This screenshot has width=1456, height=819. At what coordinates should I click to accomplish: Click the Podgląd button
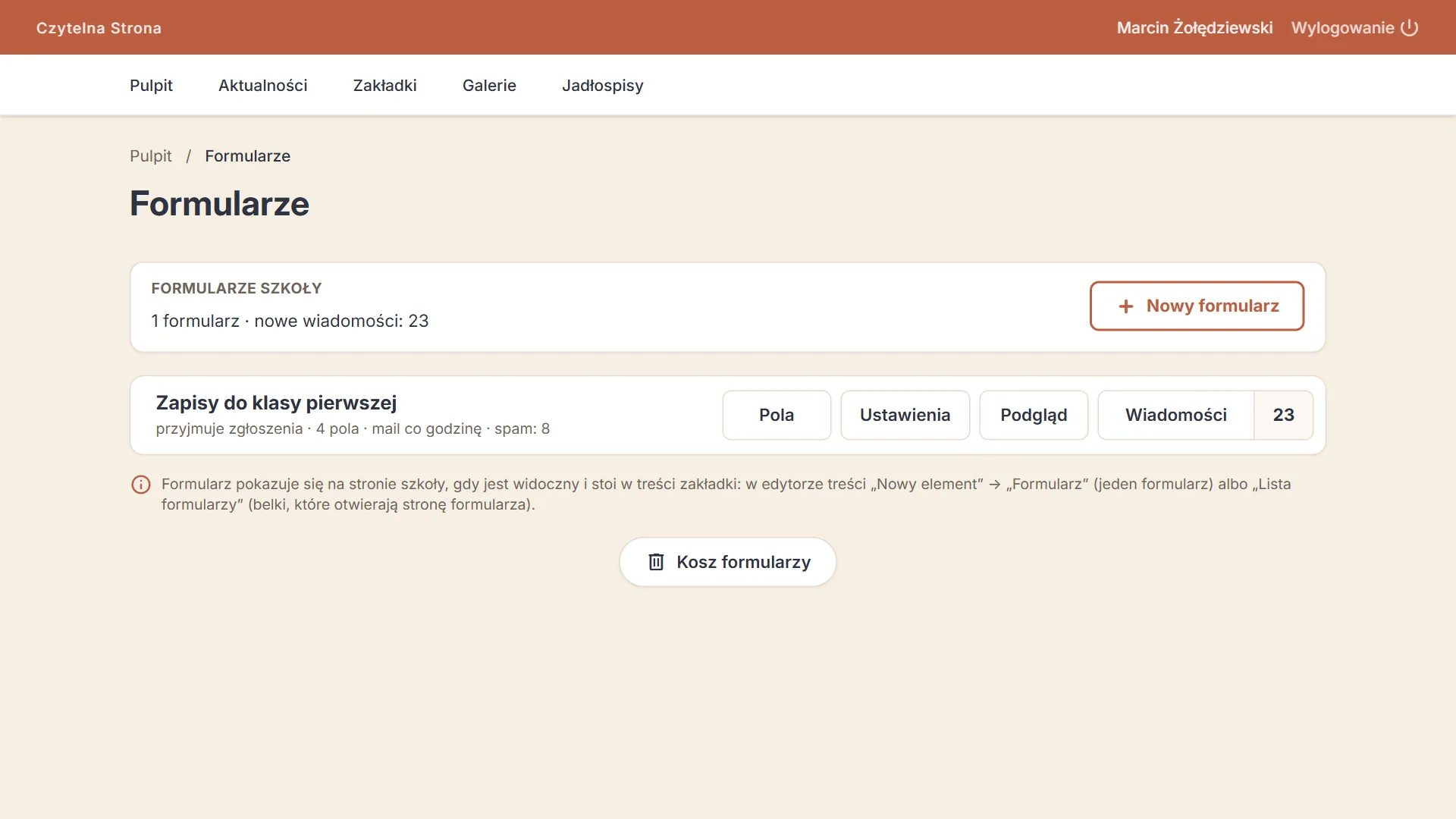click(x=1034, y=415)
